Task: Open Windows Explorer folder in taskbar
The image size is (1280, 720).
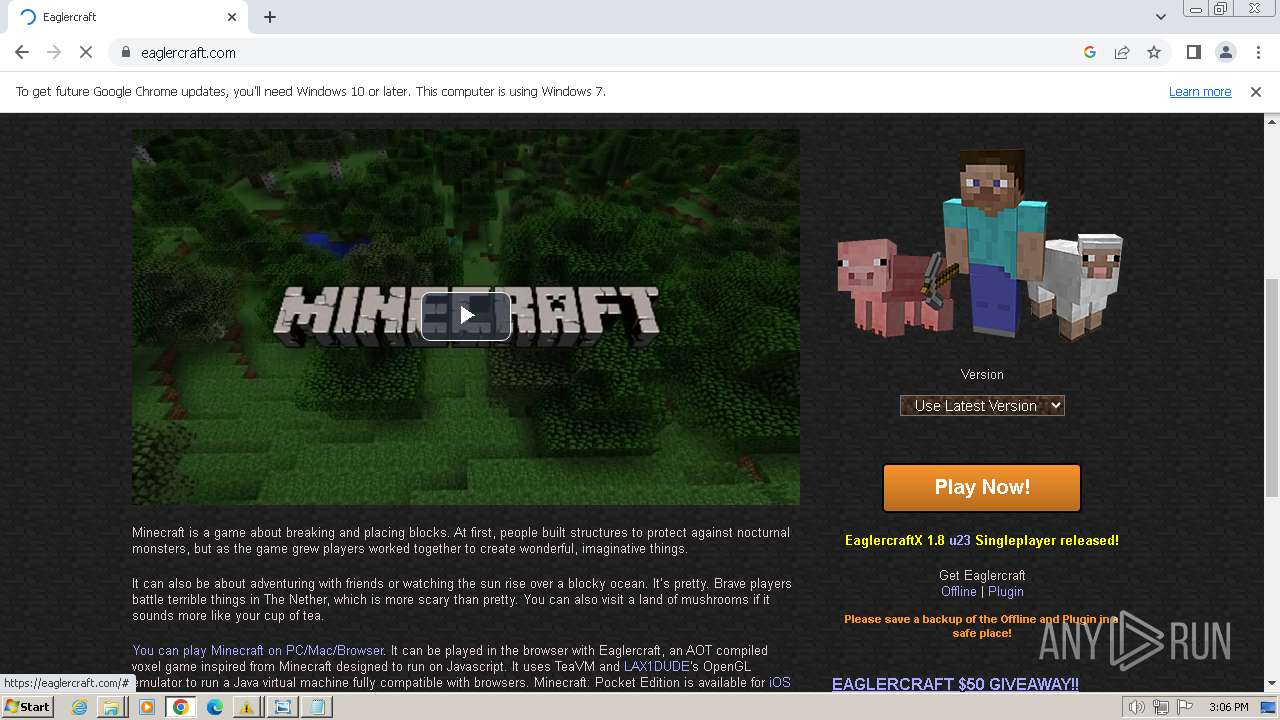Action: (x=112, y=707)
